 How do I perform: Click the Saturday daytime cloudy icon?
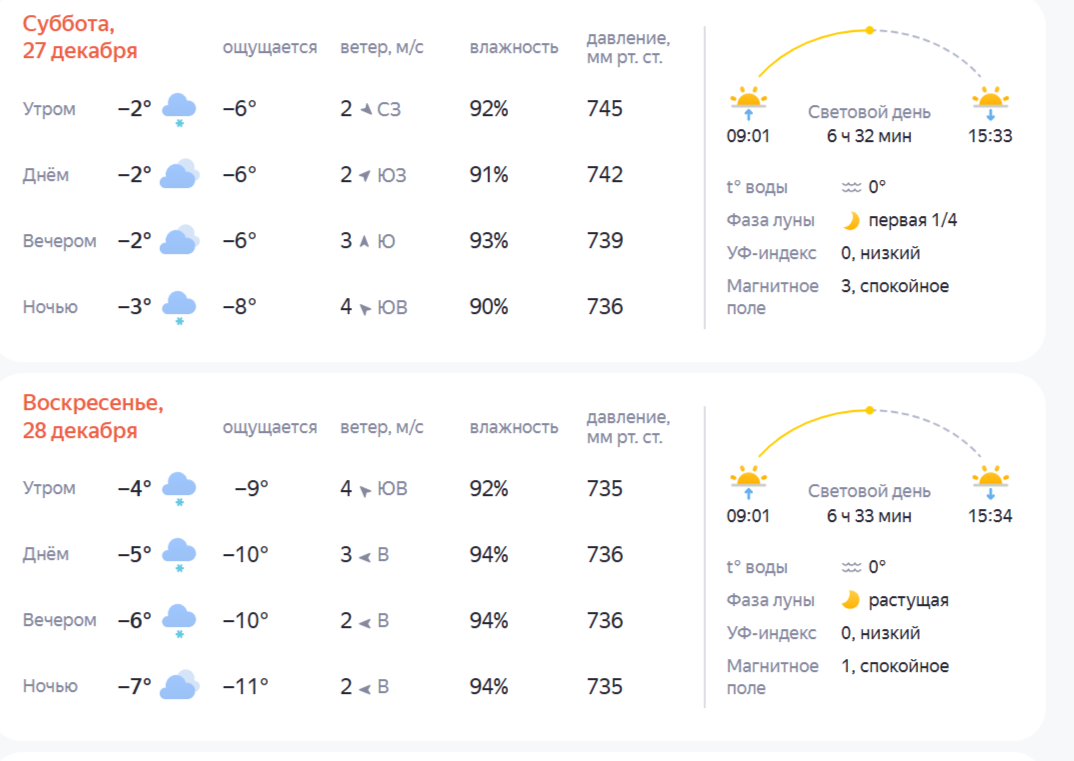(180, 174)
